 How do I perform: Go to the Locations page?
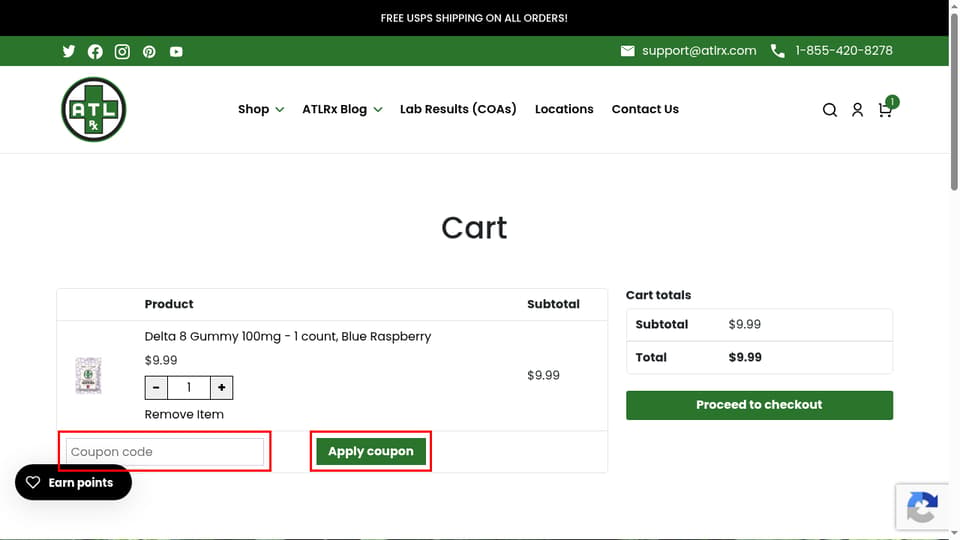564,109
